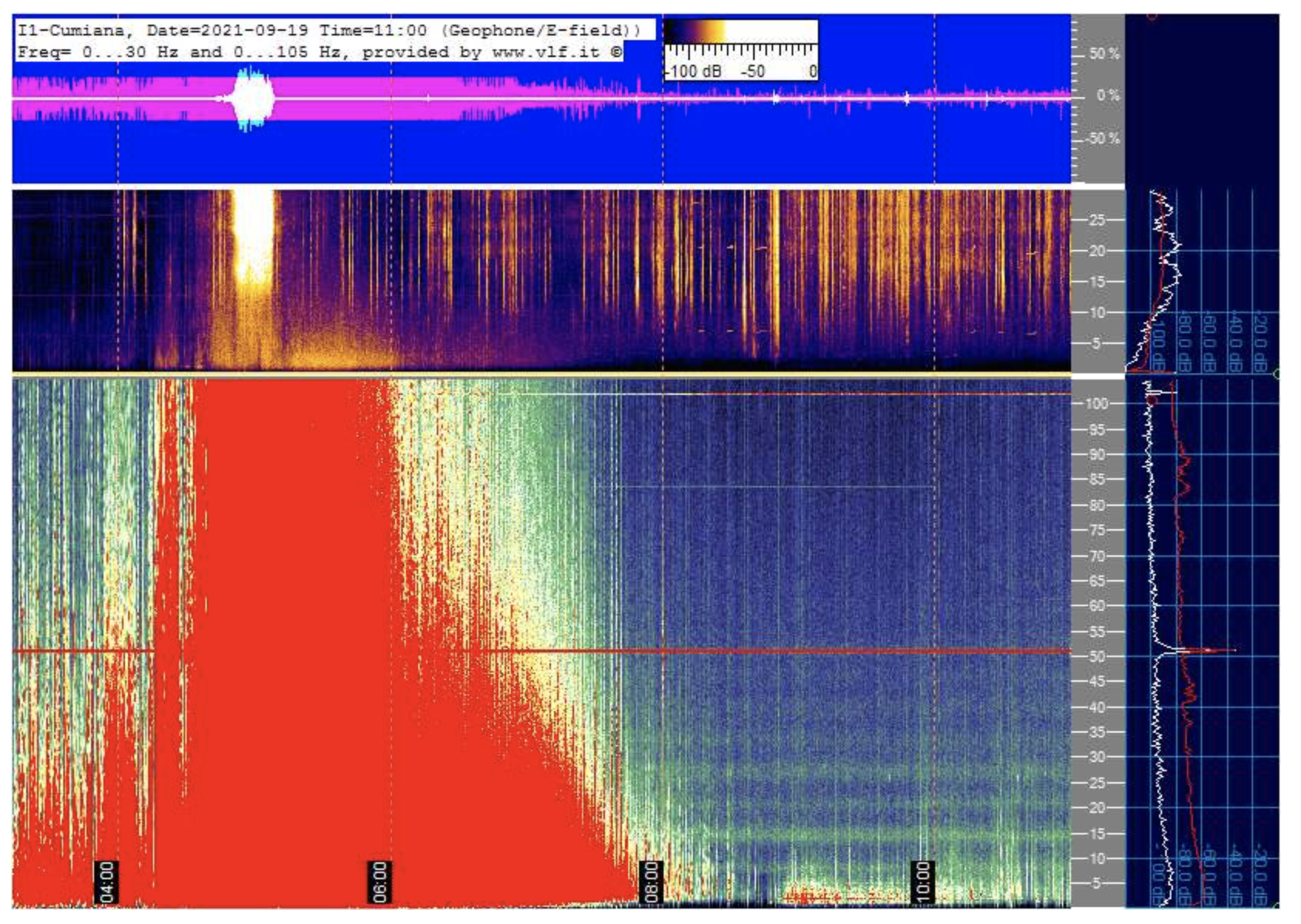The width and height of the screenshot is (1301, 924).
Task: Click the 100 Hz label on the E-field axis
Action: [1097, 403]
